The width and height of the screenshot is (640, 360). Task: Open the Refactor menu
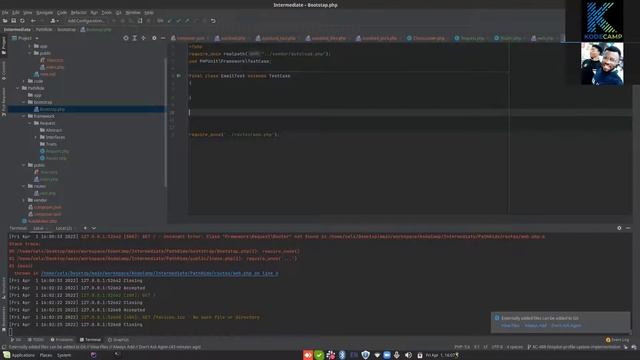[78, 13]
